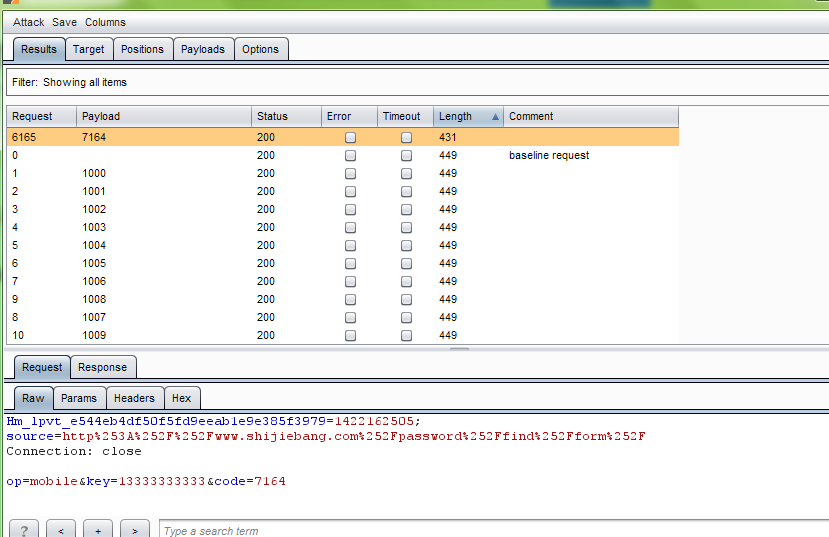This screenshot has width=829, height=537.
Task: Sort by the Timeout column header
Action: click(405, 116)
